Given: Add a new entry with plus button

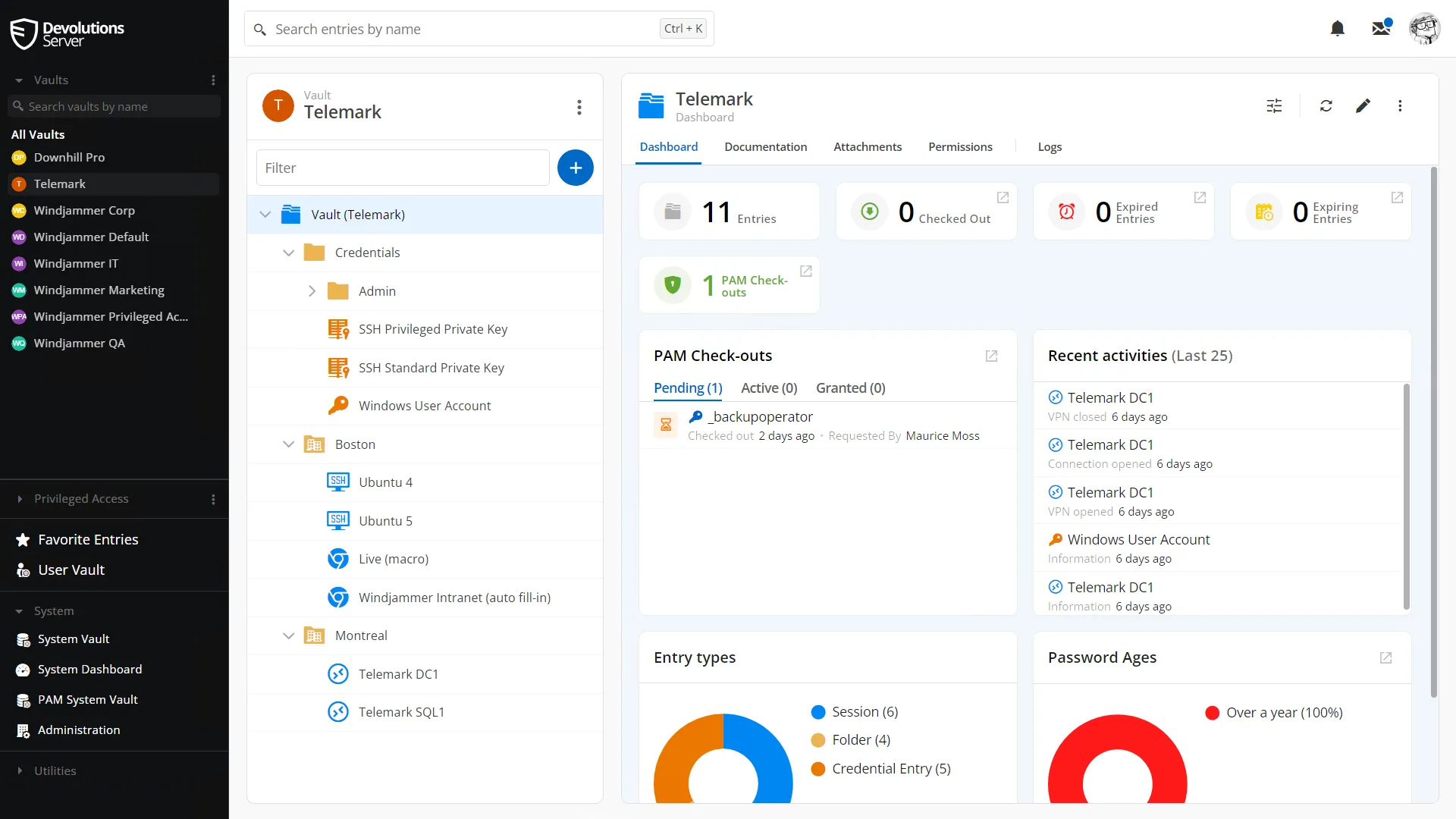Looking at the screenshot, I should pyautogui.click(x=576, y=168).
